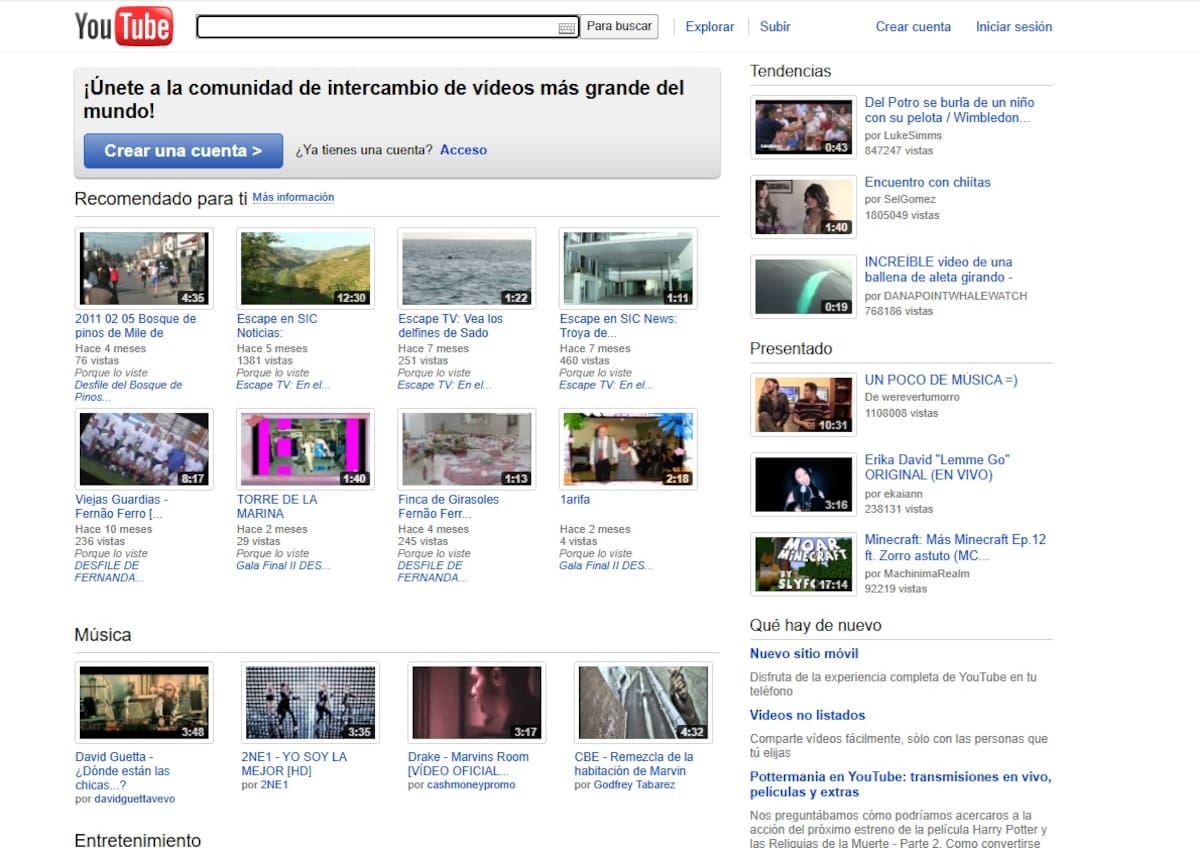This screenshot has width=1200, height=848.
Task: Open Minecraft video thumbnail
Action: pos(803,564)
